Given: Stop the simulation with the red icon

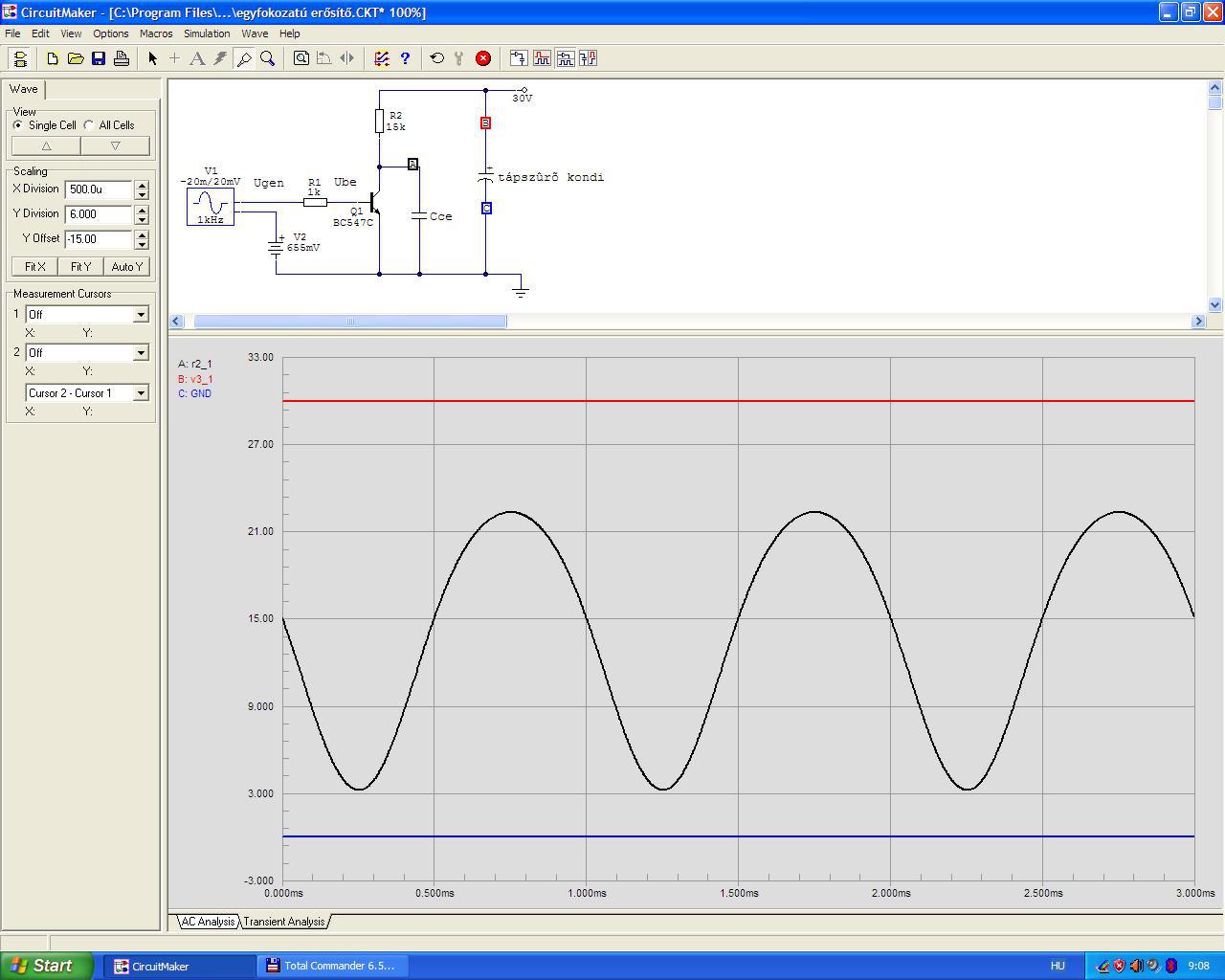Looking at the screenshot, I should (483, 58).
